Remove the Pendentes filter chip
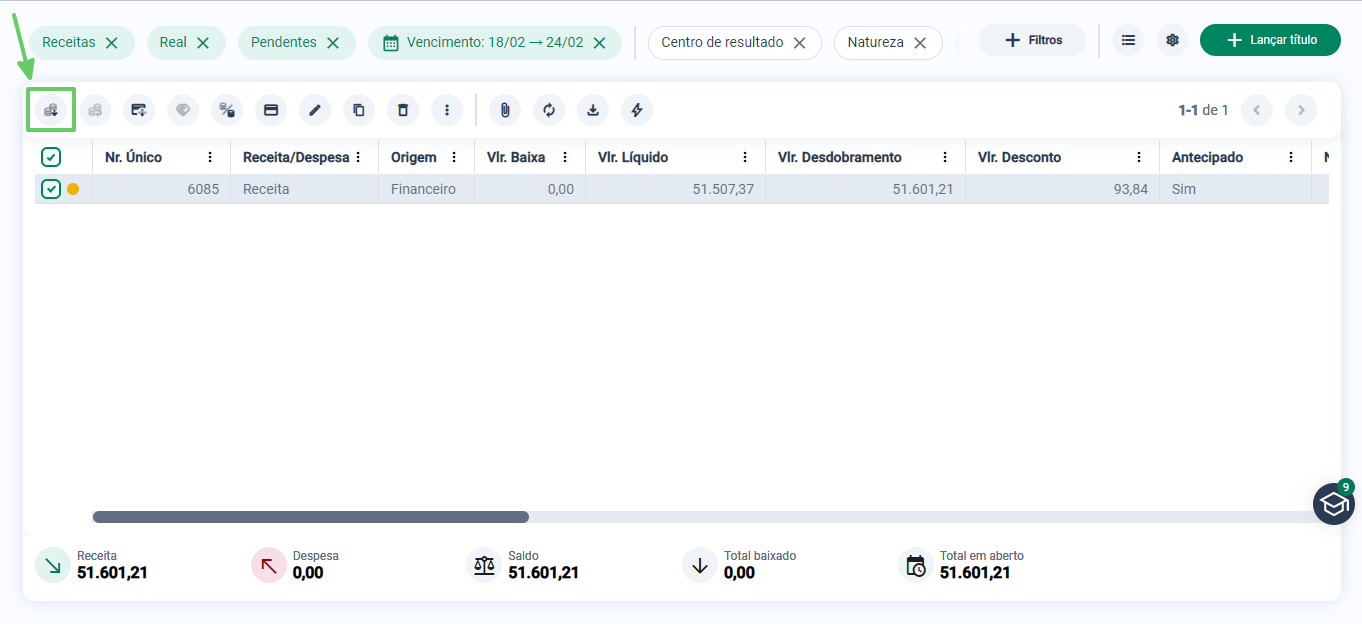 [x=333, y=43]
